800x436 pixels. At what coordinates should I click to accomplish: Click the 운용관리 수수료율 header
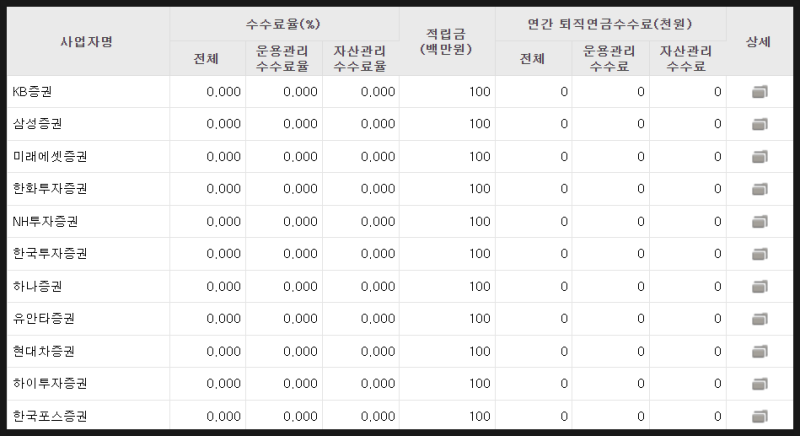coord(282,59)
